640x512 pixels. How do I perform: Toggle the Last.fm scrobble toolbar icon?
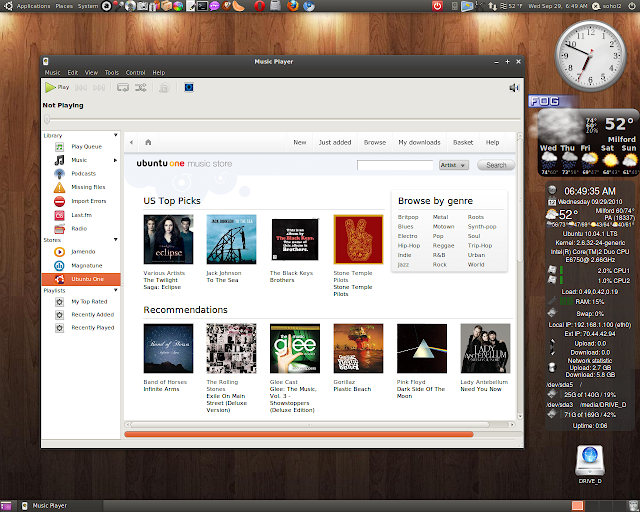(164, 87)
